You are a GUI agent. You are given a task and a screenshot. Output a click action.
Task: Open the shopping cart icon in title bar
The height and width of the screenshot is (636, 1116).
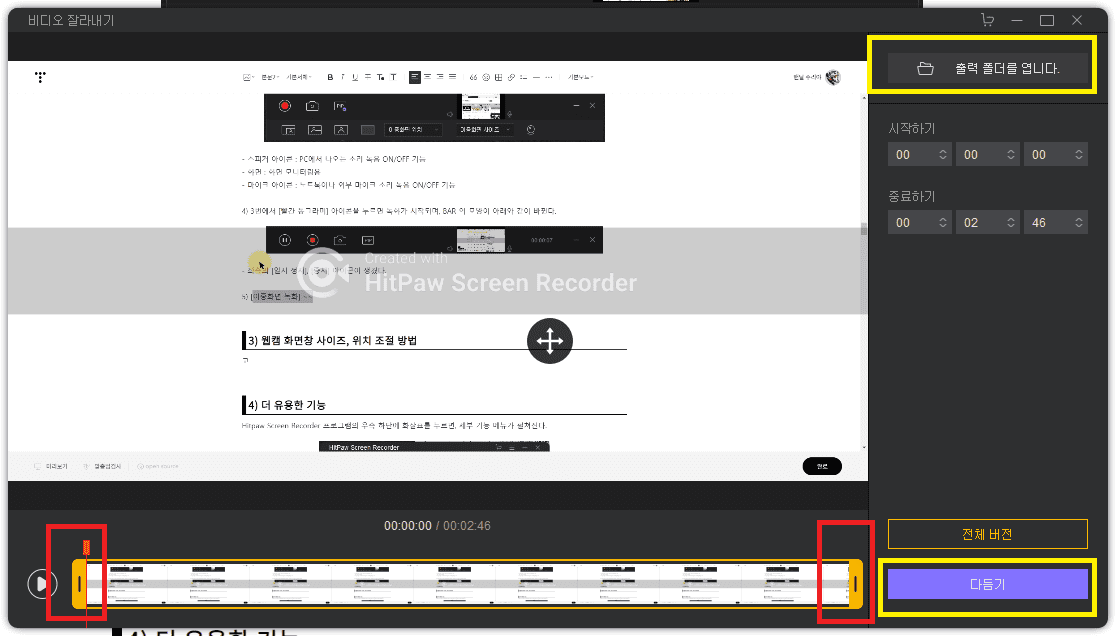(x=987, y=20)
